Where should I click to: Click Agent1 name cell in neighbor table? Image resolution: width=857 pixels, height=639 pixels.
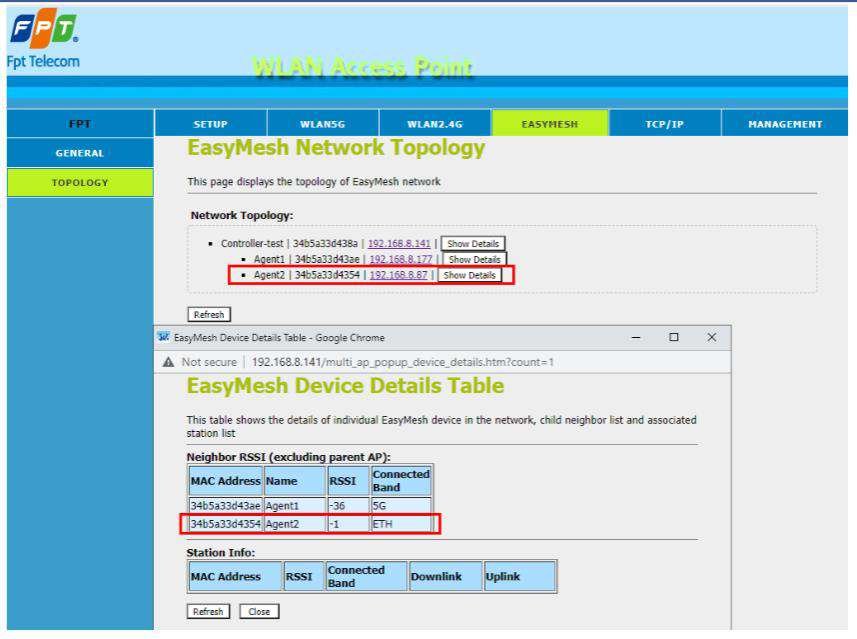coord(295,506)
